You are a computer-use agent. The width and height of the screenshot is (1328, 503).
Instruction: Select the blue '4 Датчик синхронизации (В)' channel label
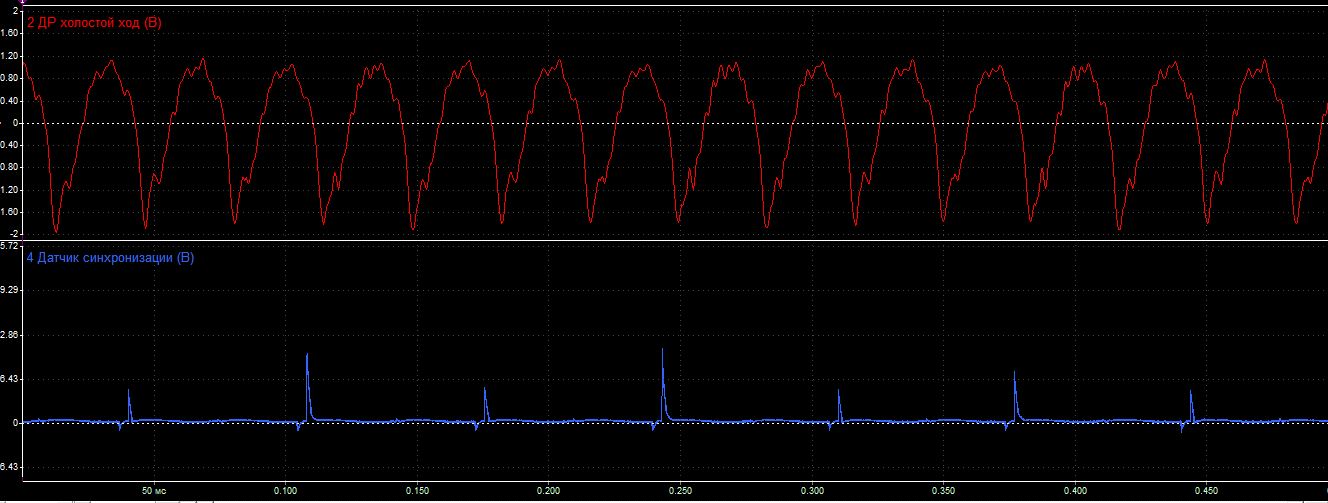[x=110, y=258]
